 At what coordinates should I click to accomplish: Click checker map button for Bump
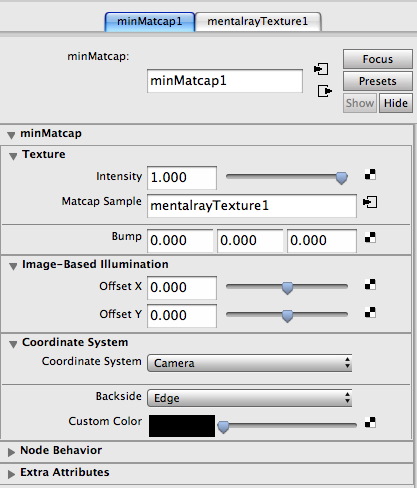pyautogui.click(x=370, y=237)
